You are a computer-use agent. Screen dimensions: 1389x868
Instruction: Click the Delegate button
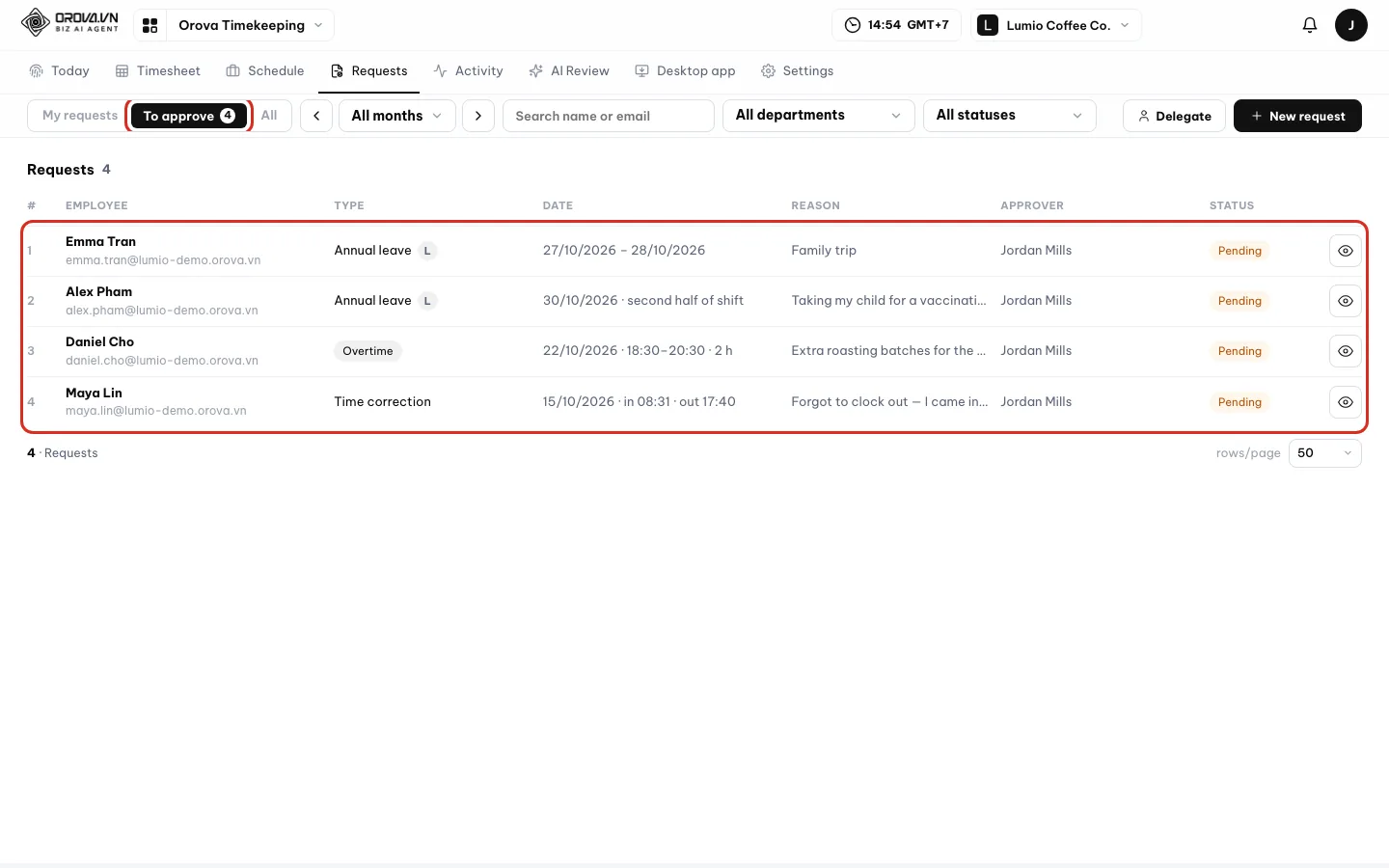(1174, 116)
